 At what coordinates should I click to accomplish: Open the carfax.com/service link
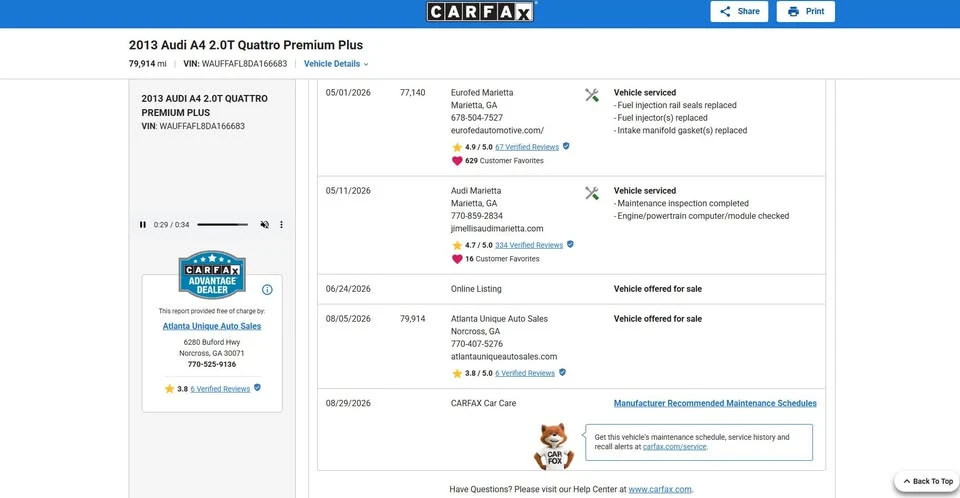[x=675, y=447]
